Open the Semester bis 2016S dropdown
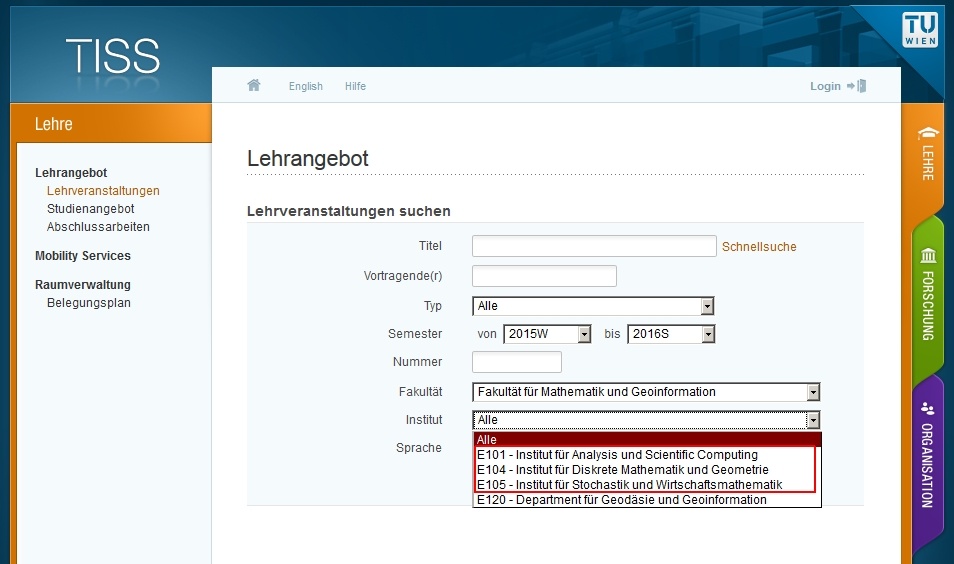954x564 pixels. [670, 333]
